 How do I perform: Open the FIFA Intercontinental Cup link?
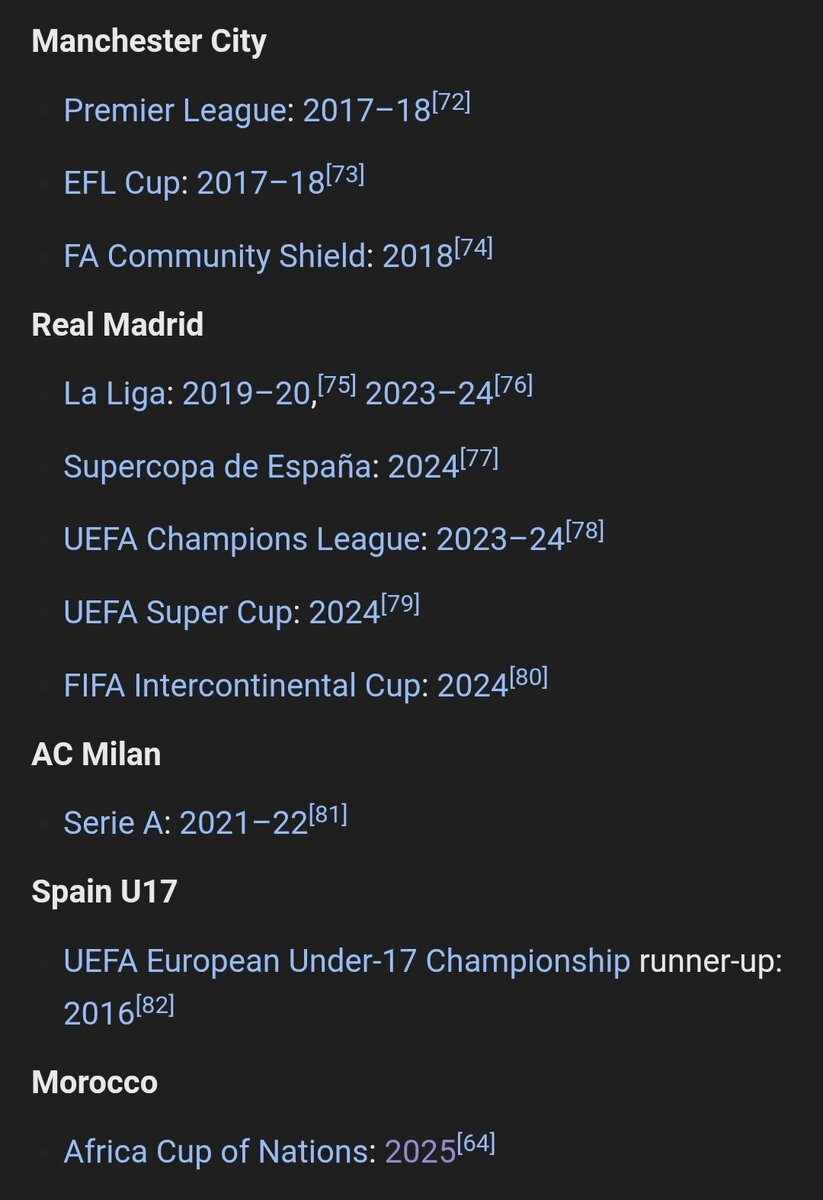click(245, 685)
